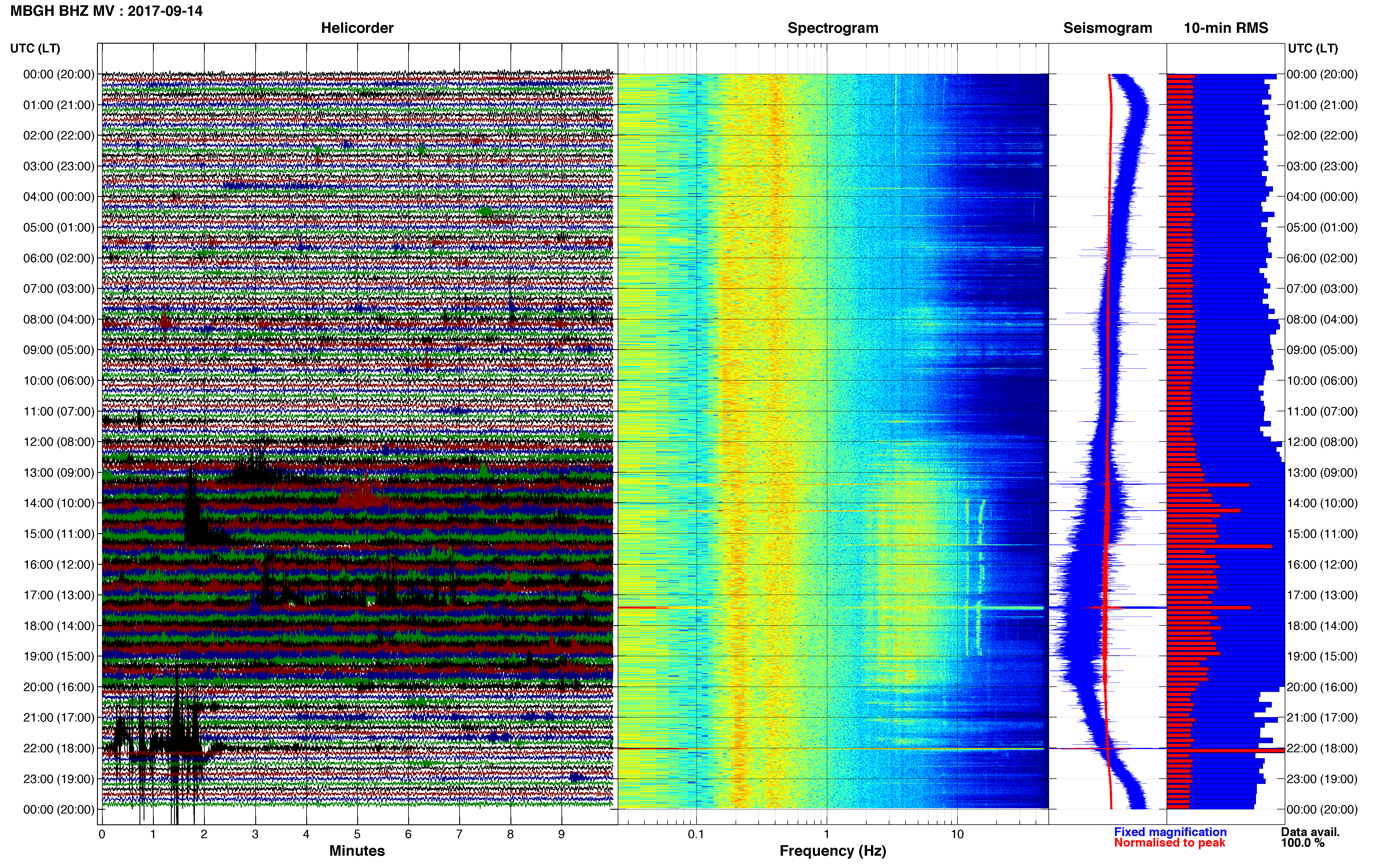Click the 'Frequency (Hz)' axis title
Screen dimensions: 1389x868
tap(833, 851)
